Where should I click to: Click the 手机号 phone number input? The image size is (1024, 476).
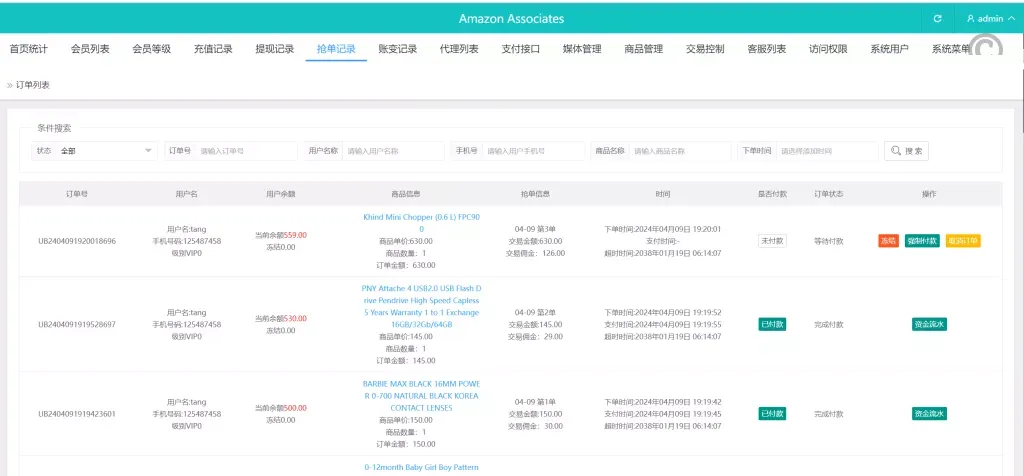pyautogui.click(x=533, y=151)
